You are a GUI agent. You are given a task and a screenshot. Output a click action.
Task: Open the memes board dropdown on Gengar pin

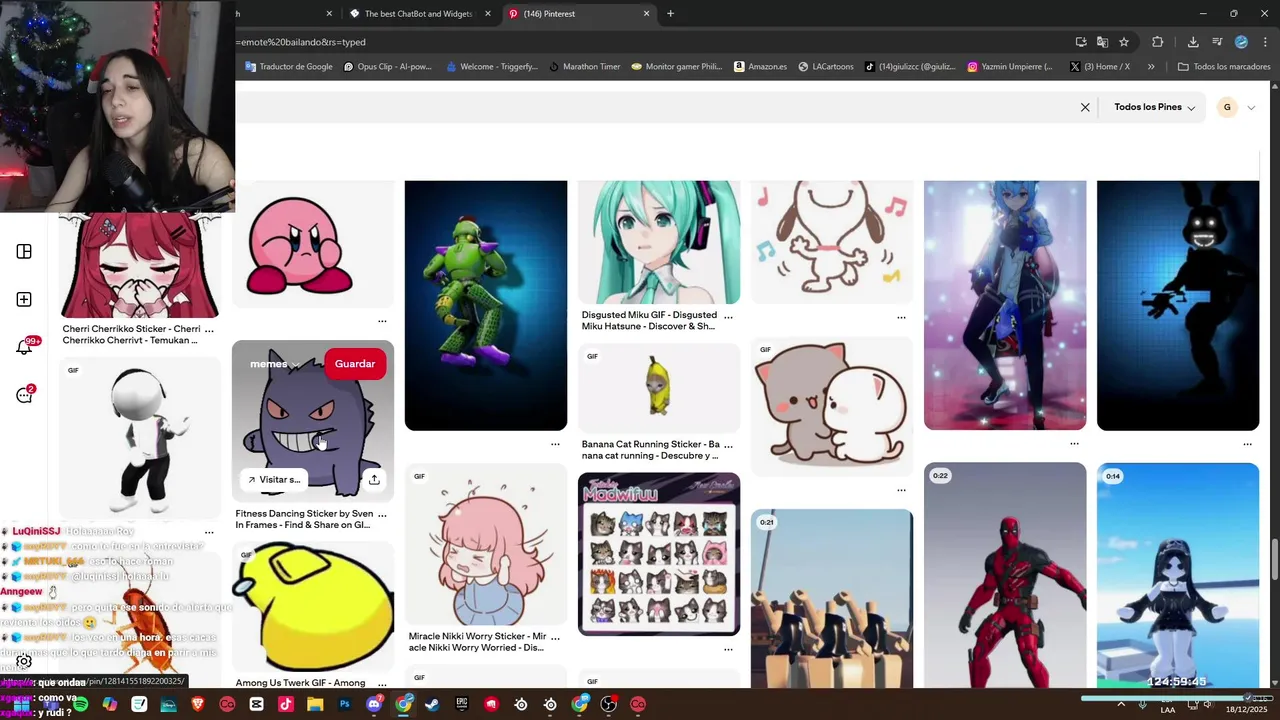pyautogui.click(x=275, y=364)
